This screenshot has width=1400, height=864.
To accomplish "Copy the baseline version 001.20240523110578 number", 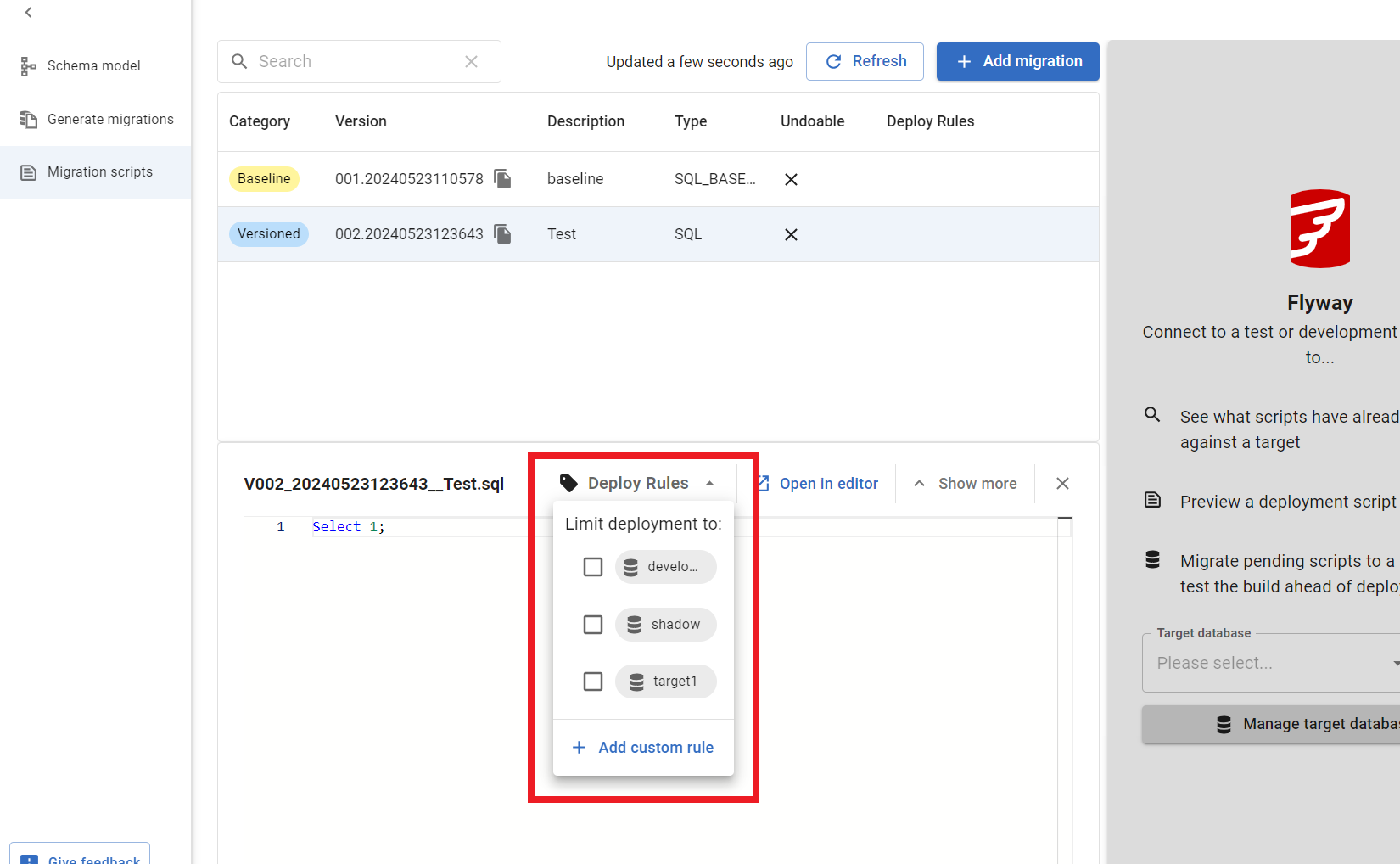I will tap(502, 179).
